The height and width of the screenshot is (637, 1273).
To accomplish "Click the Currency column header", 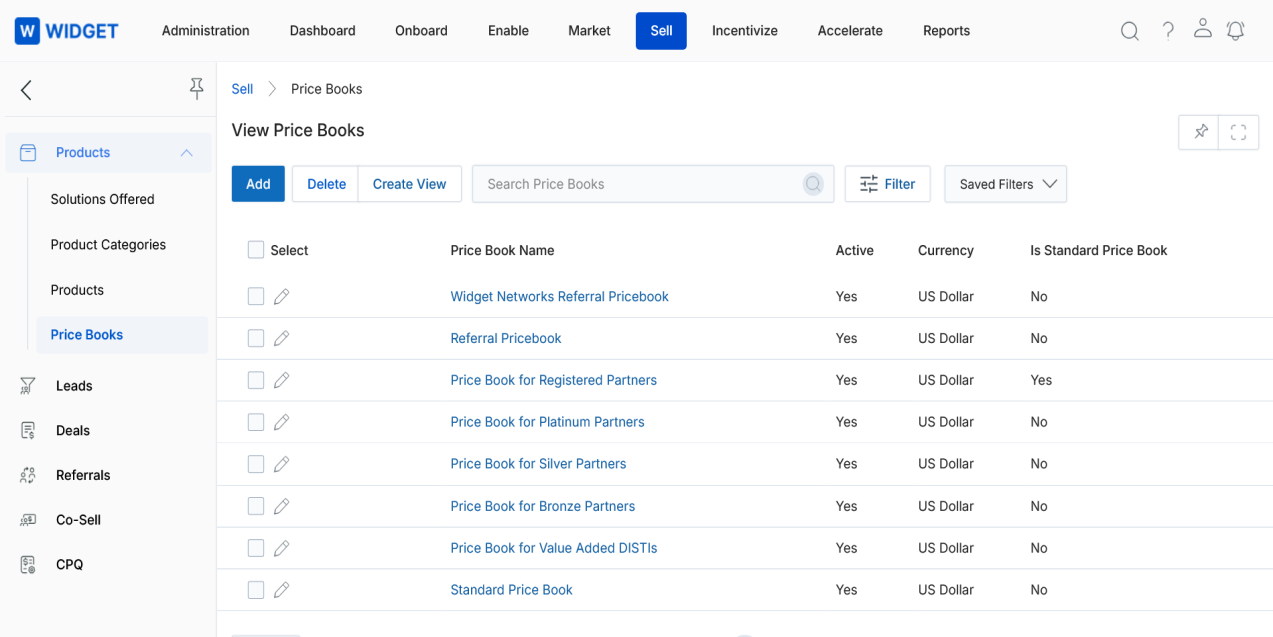I will 945,250.
